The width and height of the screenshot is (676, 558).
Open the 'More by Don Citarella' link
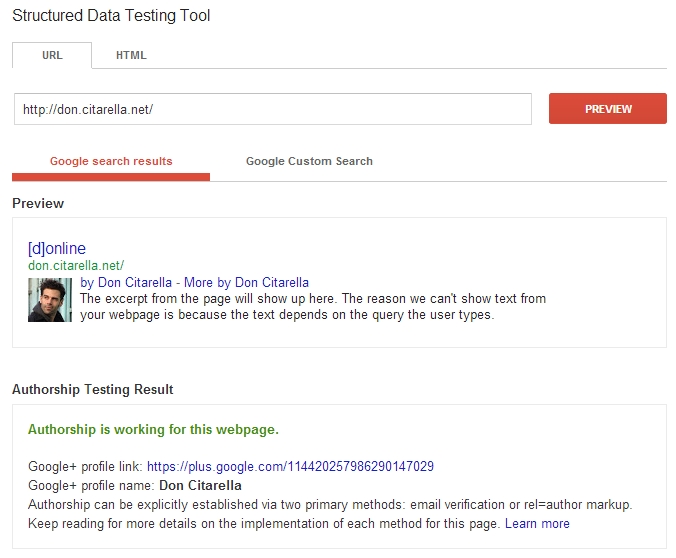click(246, 282)
